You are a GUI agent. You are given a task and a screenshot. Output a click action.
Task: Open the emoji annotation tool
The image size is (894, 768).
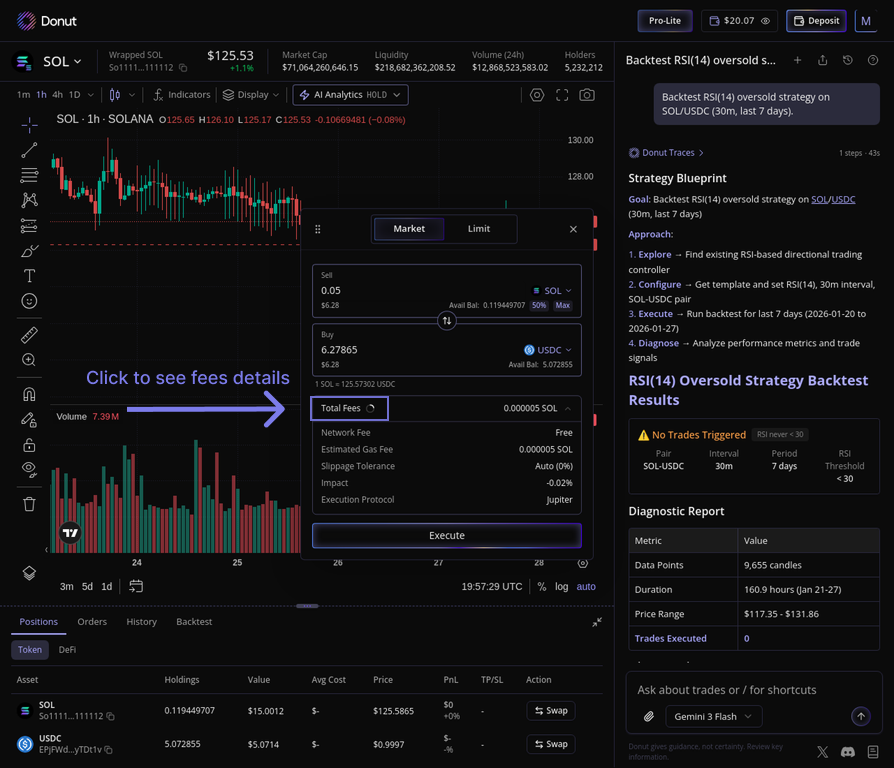(x=28, y=301)
